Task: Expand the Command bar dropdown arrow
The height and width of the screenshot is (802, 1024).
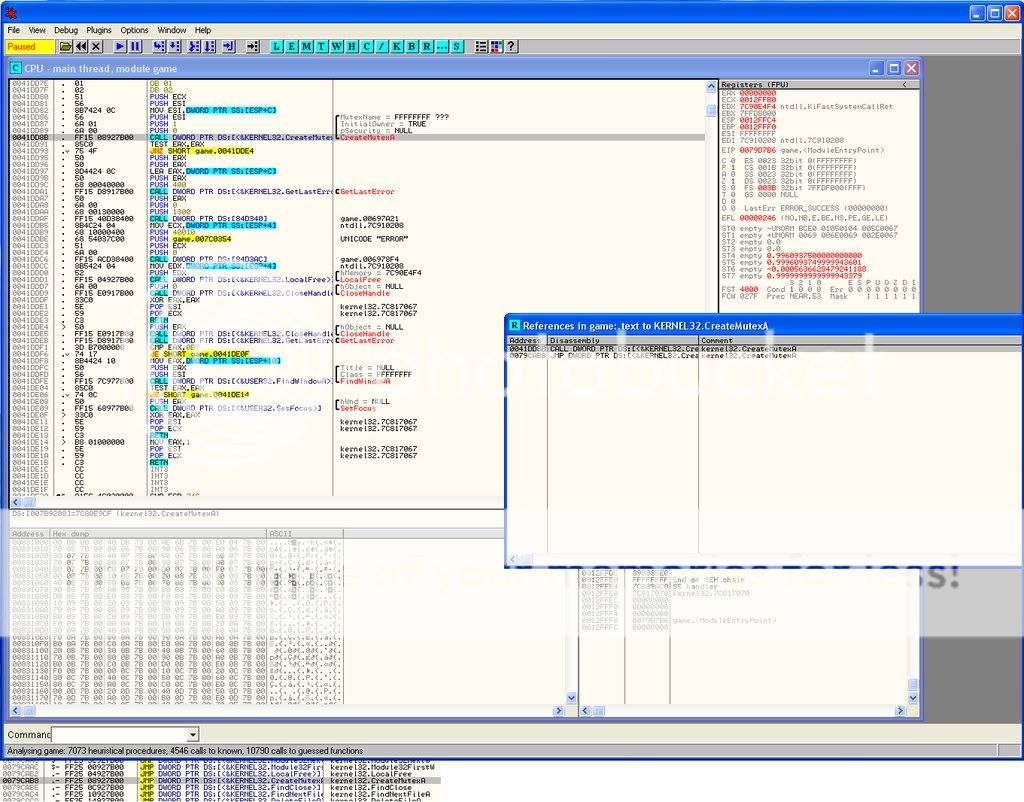Action: [193, 734]
